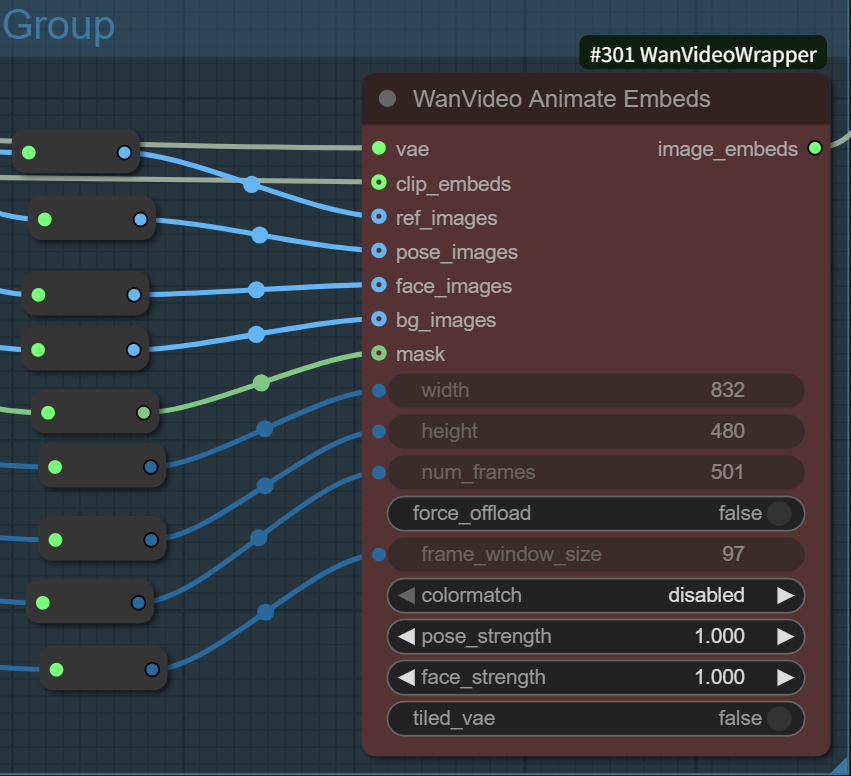Click the vae input socket
Viewport: 851px width, 776px height.
[379, 149]
